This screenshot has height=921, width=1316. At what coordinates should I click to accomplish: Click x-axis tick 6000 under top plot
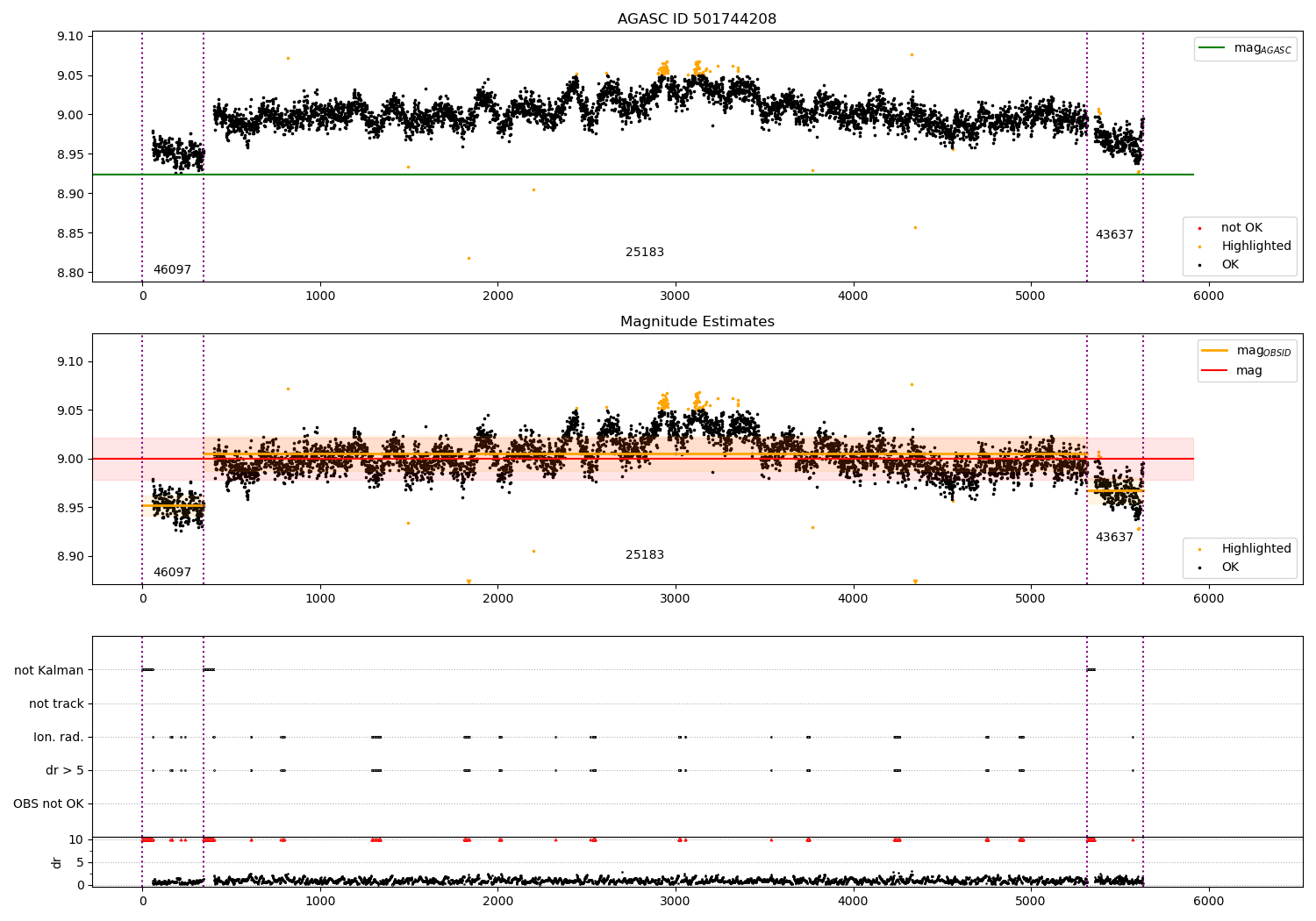point(1209,296)
